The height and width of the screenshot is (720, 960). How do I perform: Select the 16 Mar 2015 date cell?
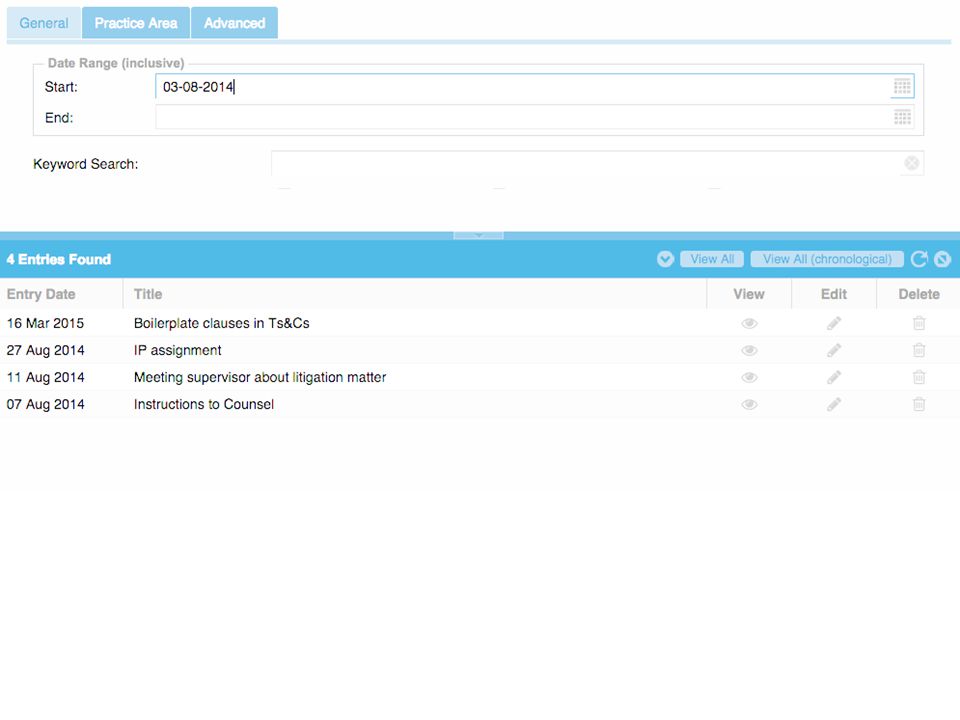[45, 323]
